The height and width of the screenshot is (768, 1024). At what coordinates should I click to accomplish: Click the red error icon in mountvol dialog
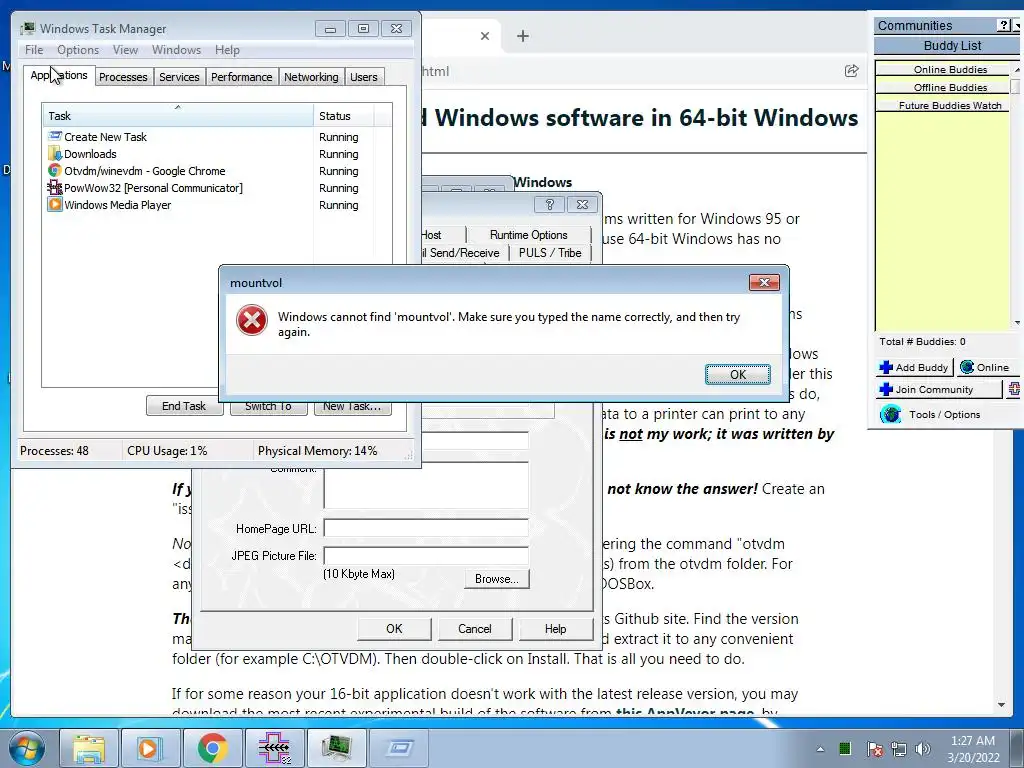click(251, 320)
